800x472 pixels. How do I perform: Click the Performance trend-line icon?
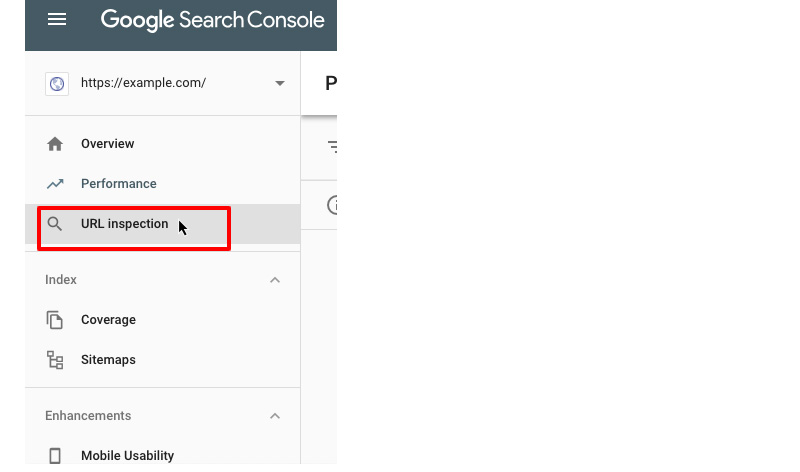pos(55,184)
